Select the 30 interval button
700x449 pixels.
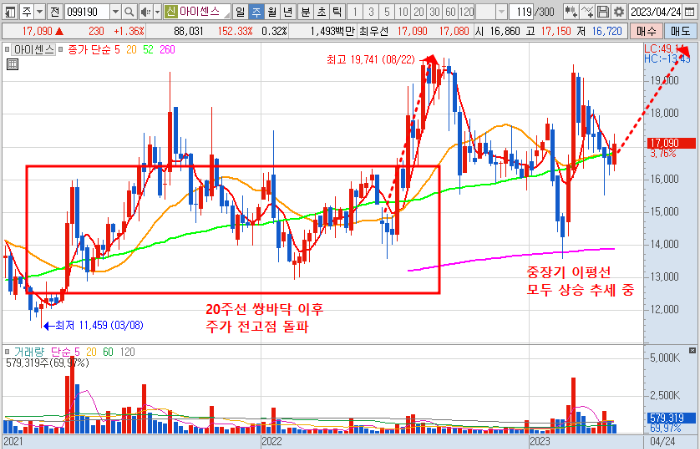(435, 12)
